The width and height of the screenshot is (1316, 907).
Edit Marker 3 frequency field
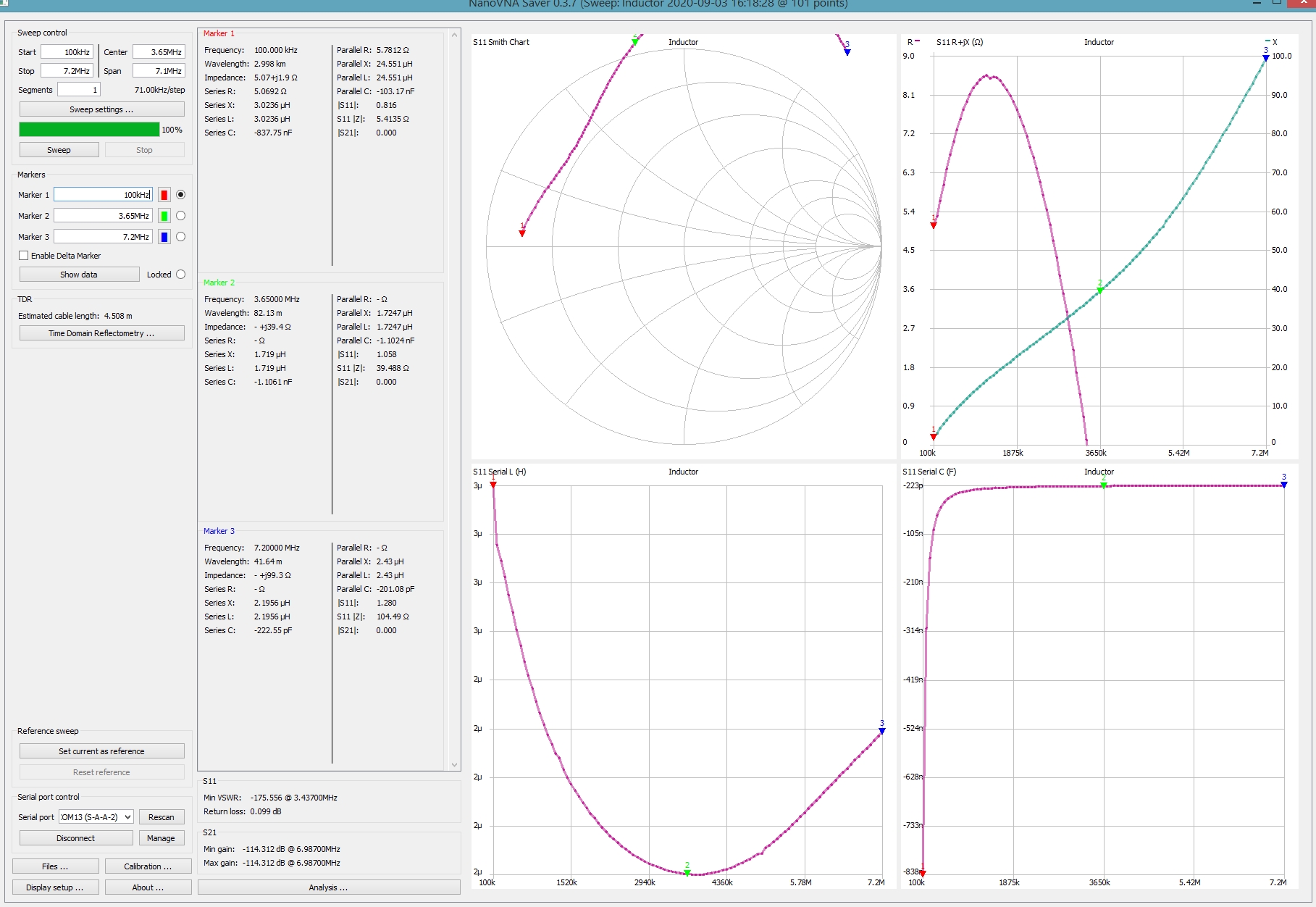(103, 237)
